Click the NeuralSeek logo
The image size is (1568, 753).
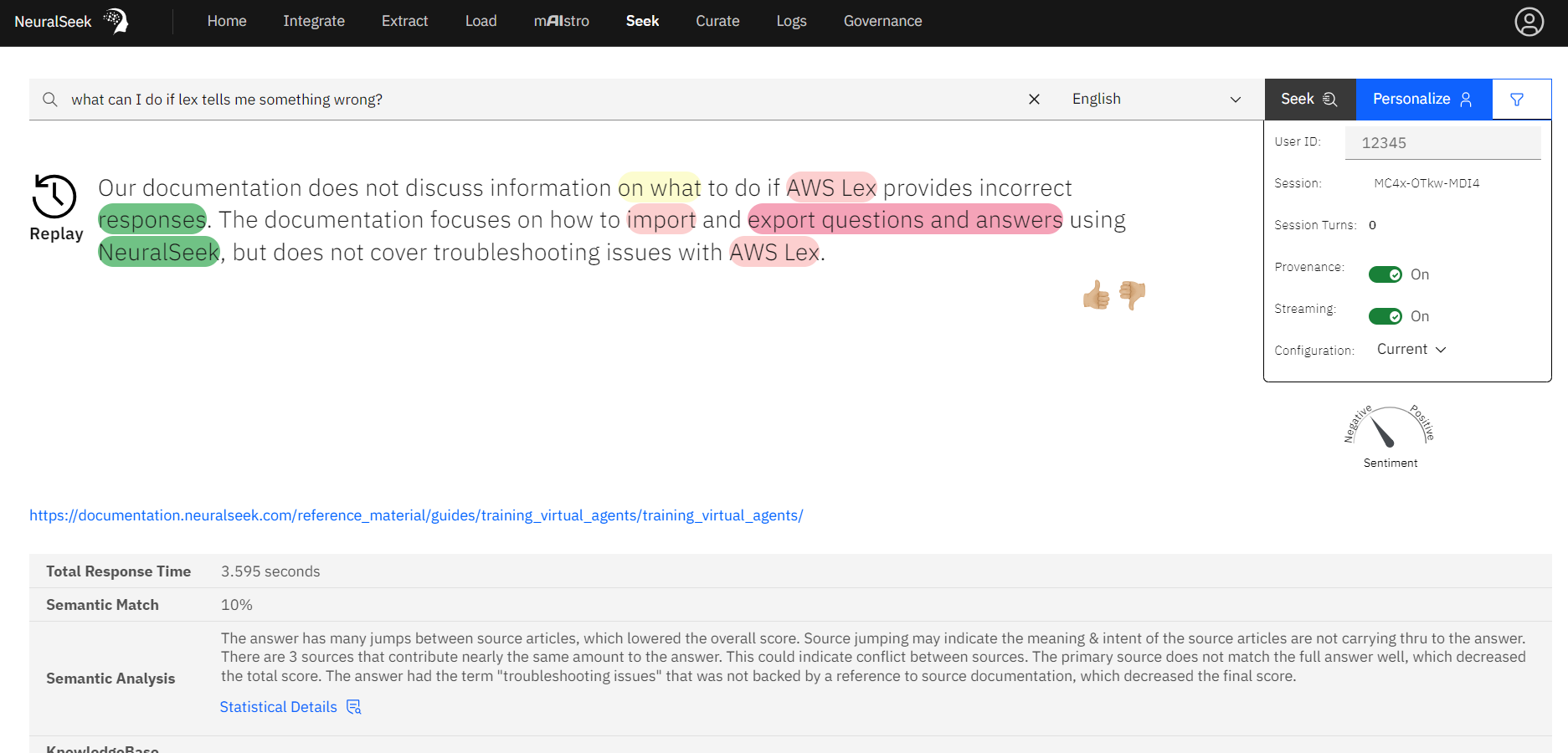click(71, 21)
